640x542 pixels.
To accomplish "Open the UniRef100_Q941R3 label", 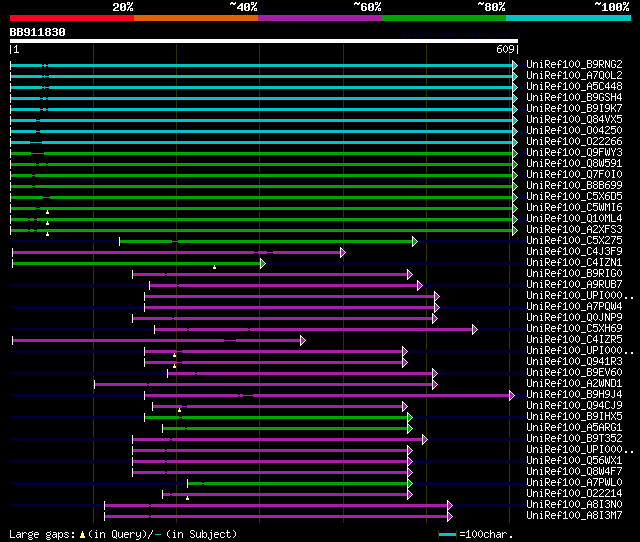I will [574, 362].
